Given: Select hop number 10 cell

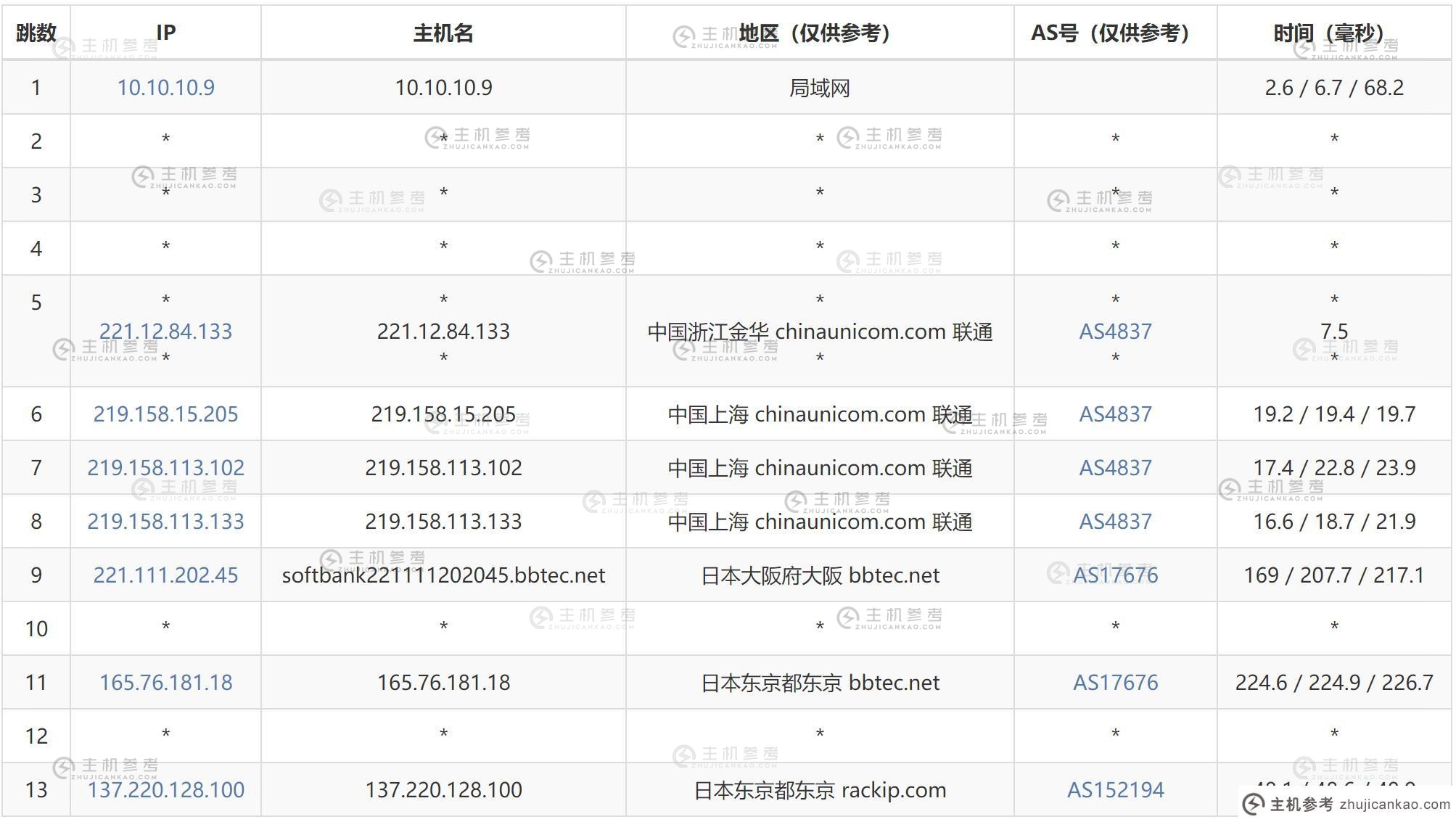Looking at the screenshot, I should [x=36, y=629].
